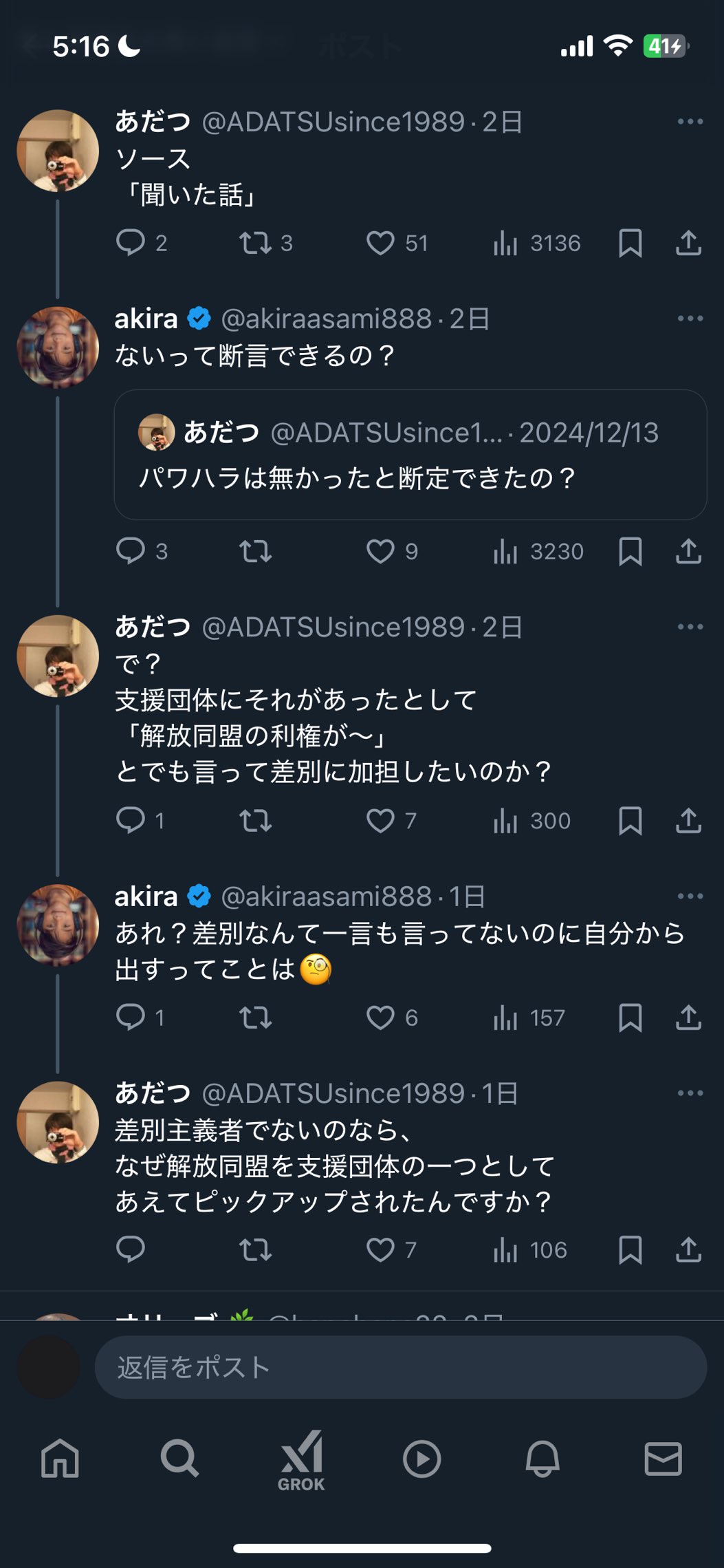
Task: Tap the @akiraasami888 handle on first akira post
Action: pos(326,319)
